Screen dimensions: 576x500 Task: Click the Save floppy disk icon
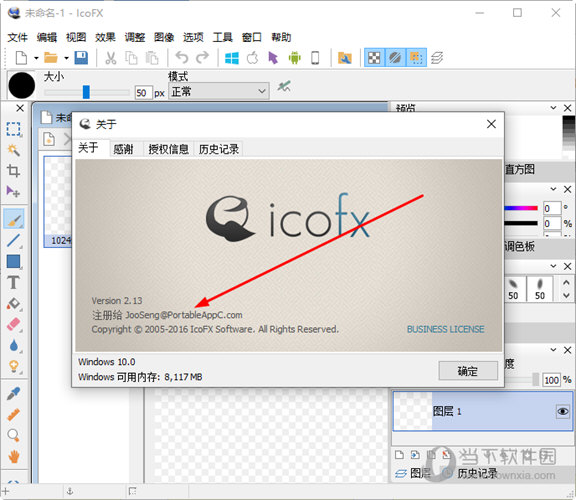81,58
